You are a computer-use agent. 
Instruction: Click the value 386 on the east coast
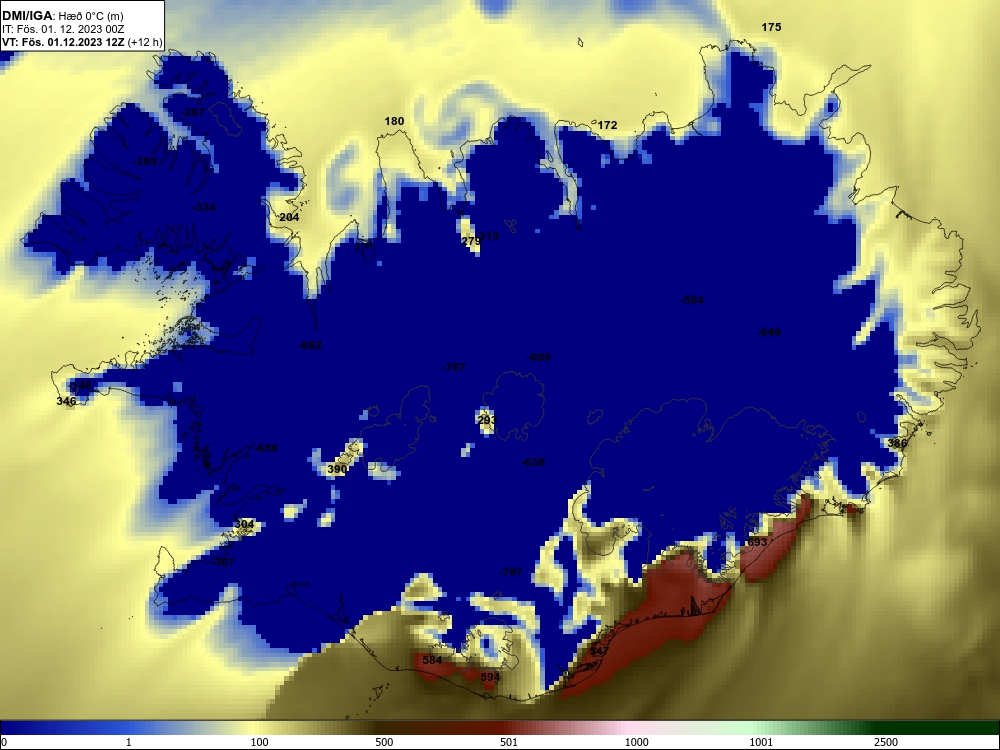[897, 443]
